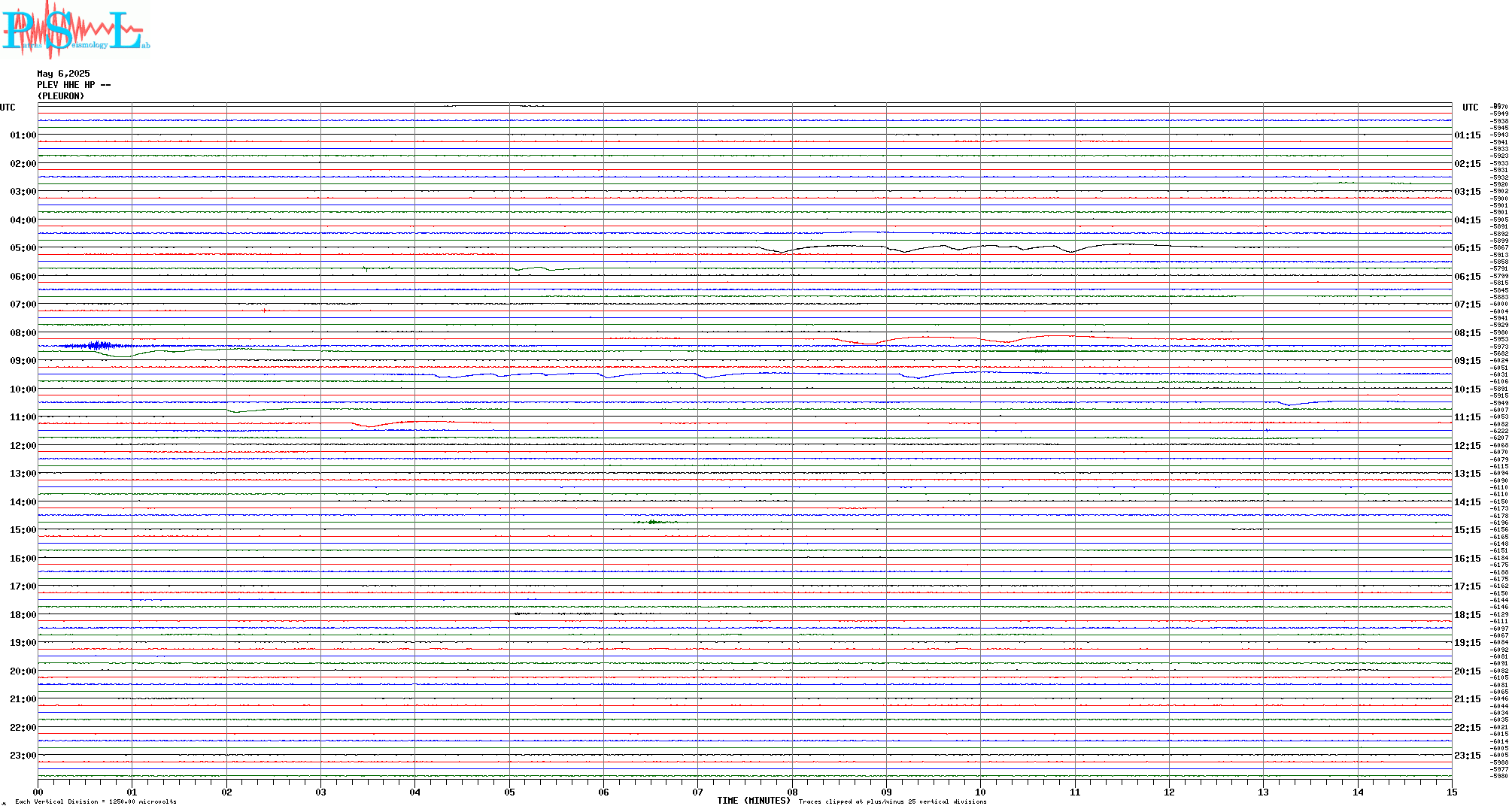Screen dimensions: 1512x812
Task: Click the green seismic burst on the 14:45 trace
Action: point(654,521)
